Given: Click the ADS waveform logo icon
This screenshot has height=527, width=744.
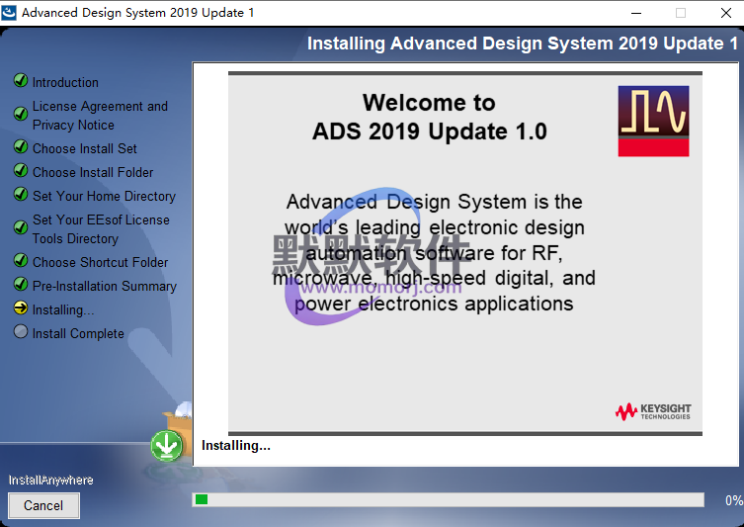Looking at the screenshot, I should (x=653, y=121).
